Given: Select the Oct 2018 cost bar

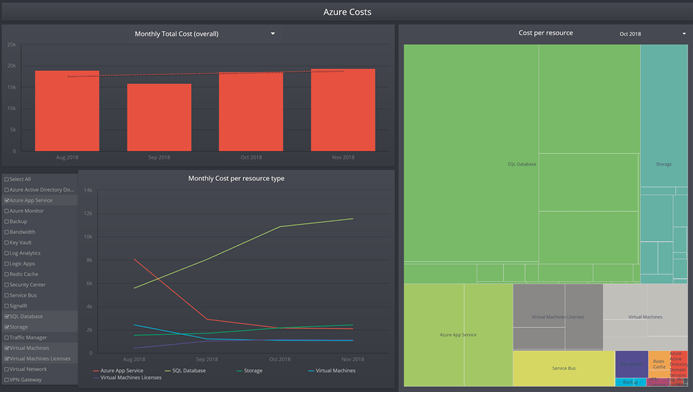Looking at the screenshot, I should click(251, 111).
